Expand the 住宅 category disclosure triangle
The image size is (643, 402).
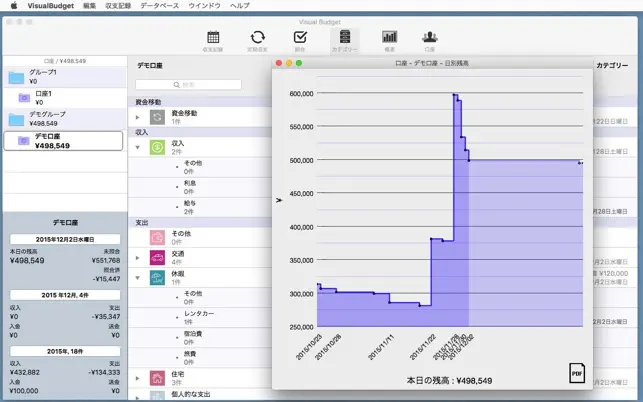138,378
